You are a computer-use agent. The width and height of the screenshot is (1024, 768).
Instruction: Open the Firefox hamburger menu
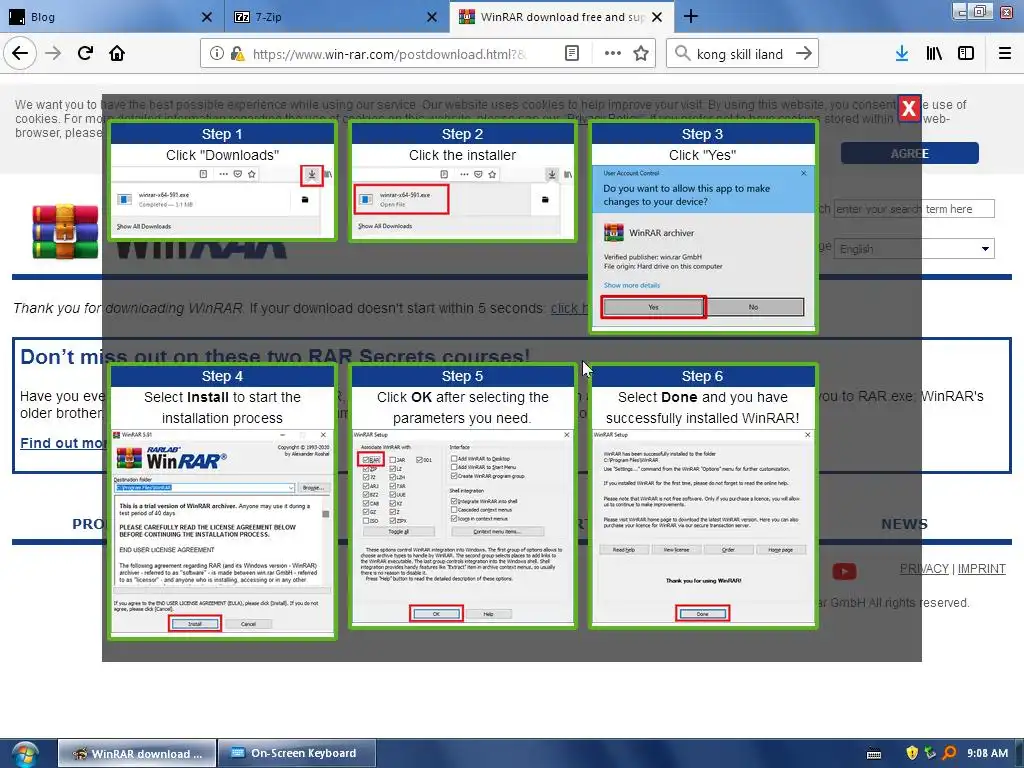pos(1004,54)
